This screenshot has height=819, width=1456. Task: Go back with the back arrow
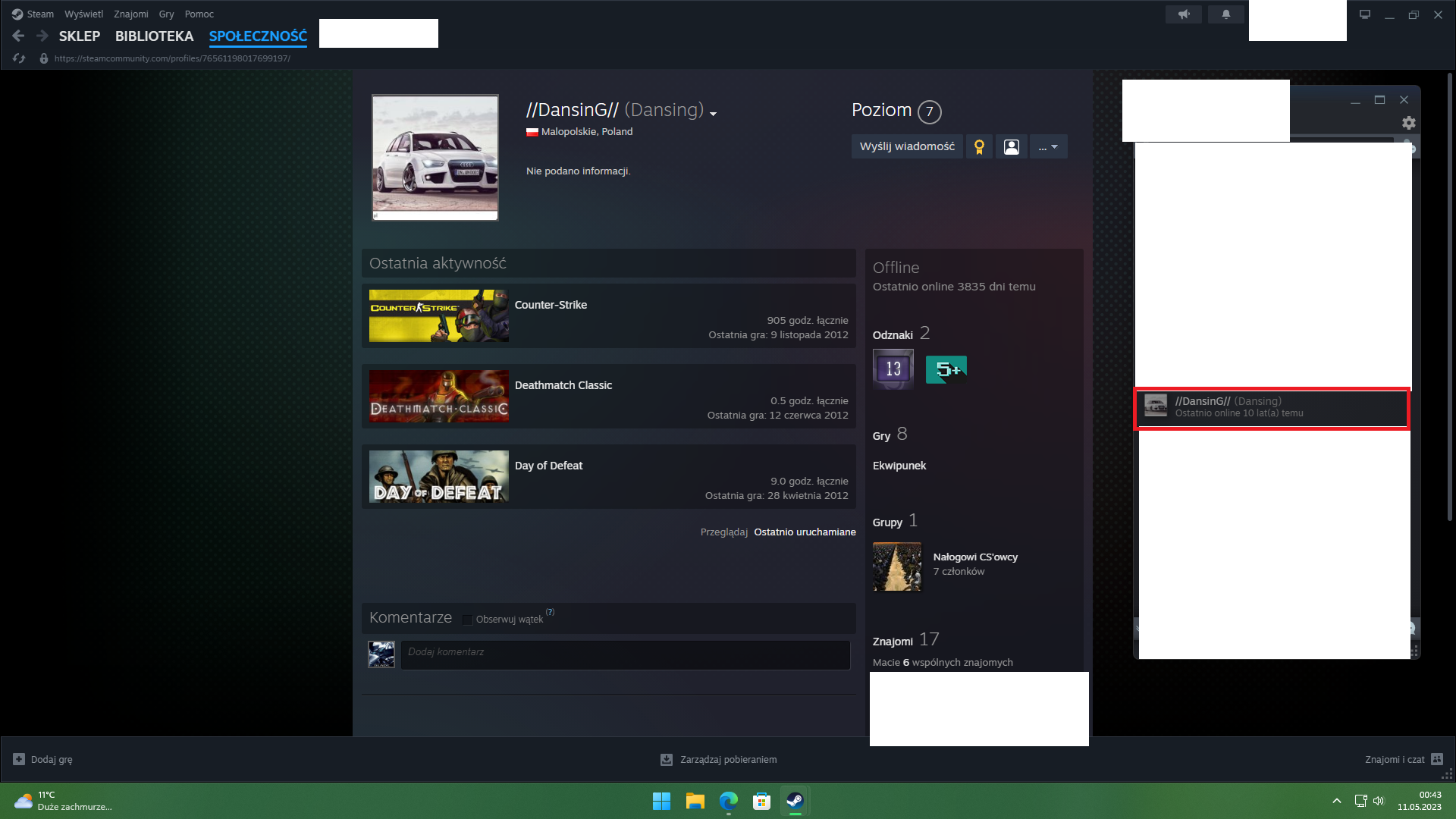pos(18,36)
